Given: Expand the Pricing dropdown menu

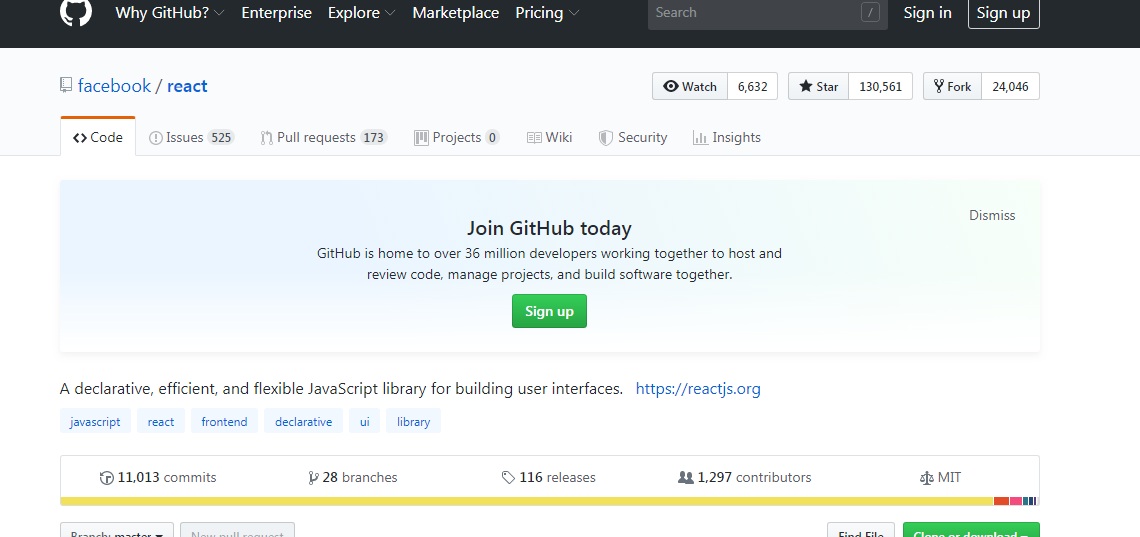Looking at the screenshot, I should coord(547,13).
